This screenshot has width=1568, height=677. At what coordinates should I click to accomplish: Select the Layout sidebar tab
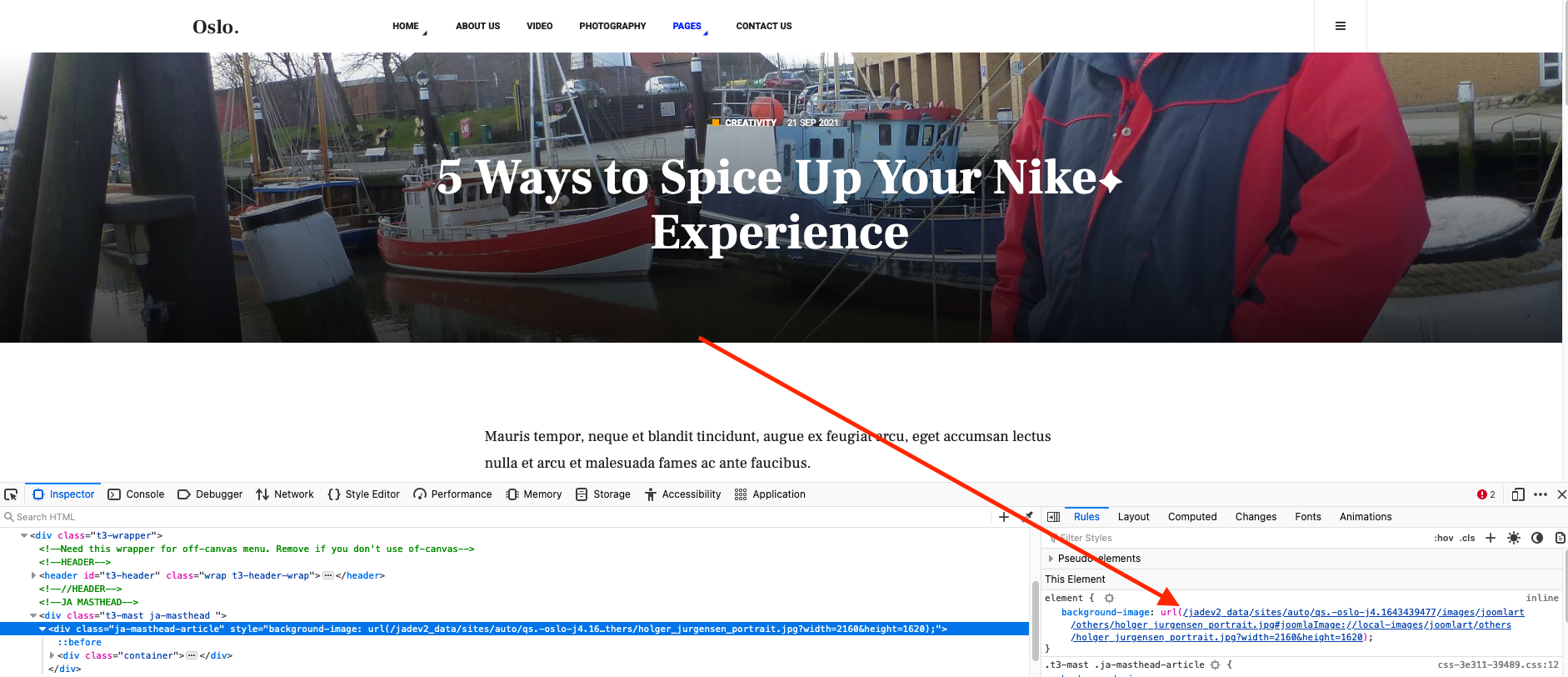(1133, 517)
